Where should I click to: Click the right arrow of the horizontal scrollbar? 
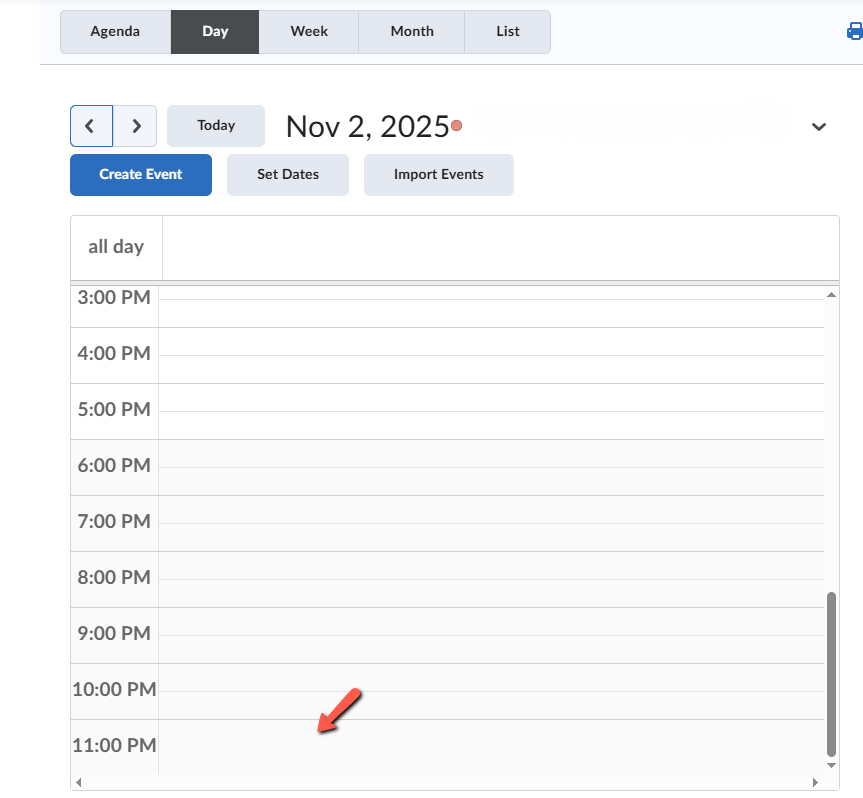816,782
